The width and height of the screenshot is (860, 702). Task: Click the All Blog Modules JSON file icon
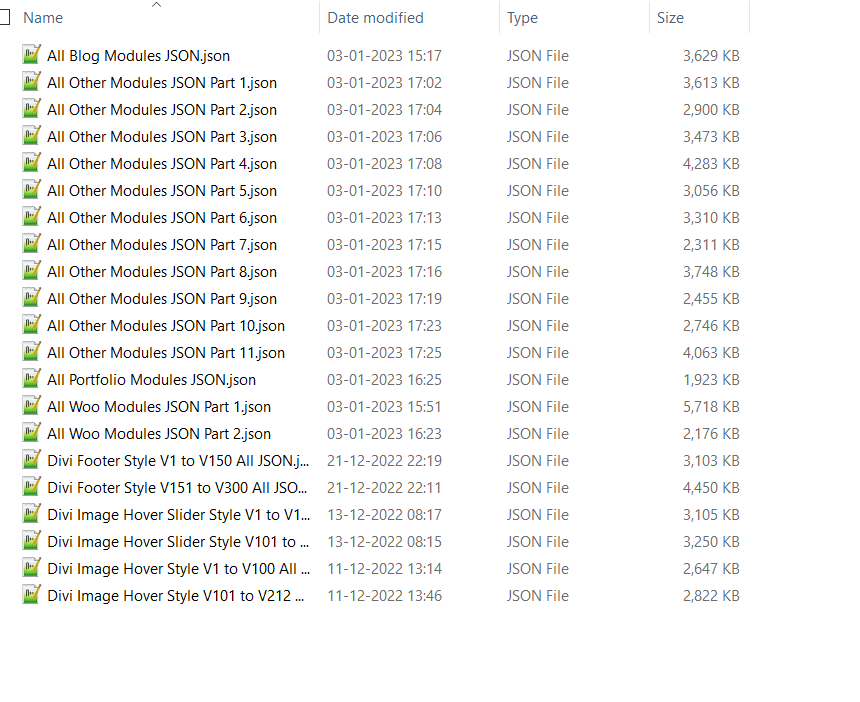pyautogui.click(x=32, y=56)
